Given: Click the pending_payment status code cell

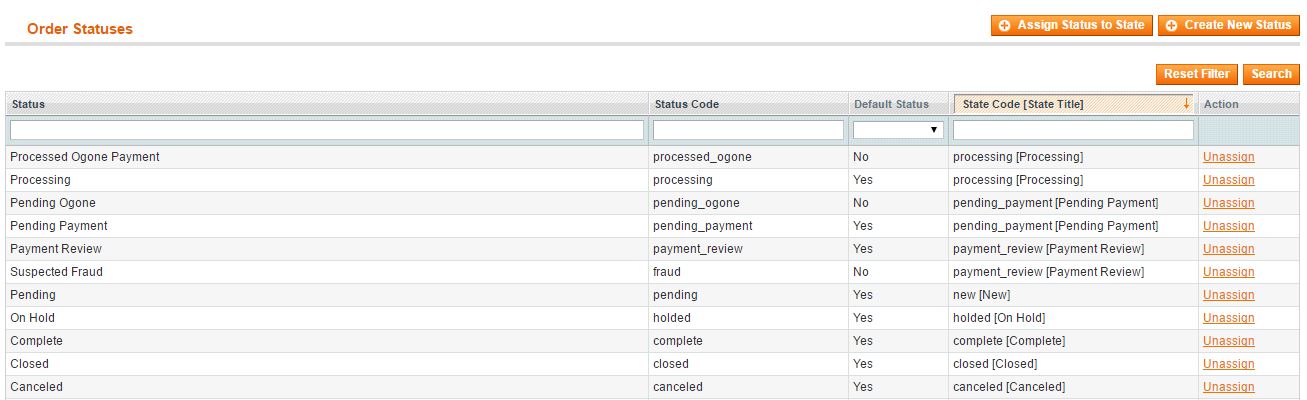Looking at the screenshot, I should pos(748,226).
